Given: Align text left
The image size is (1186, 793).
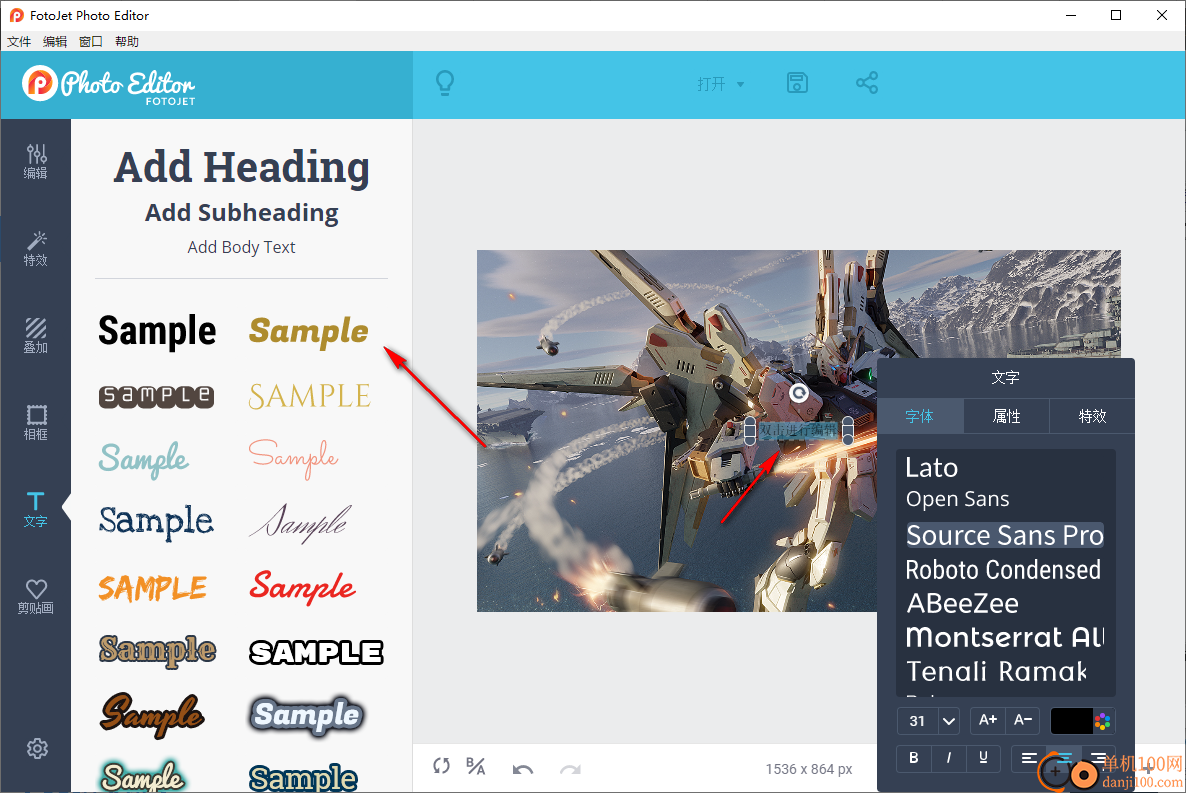Looking at the screenshot, I should point(1029,758).
